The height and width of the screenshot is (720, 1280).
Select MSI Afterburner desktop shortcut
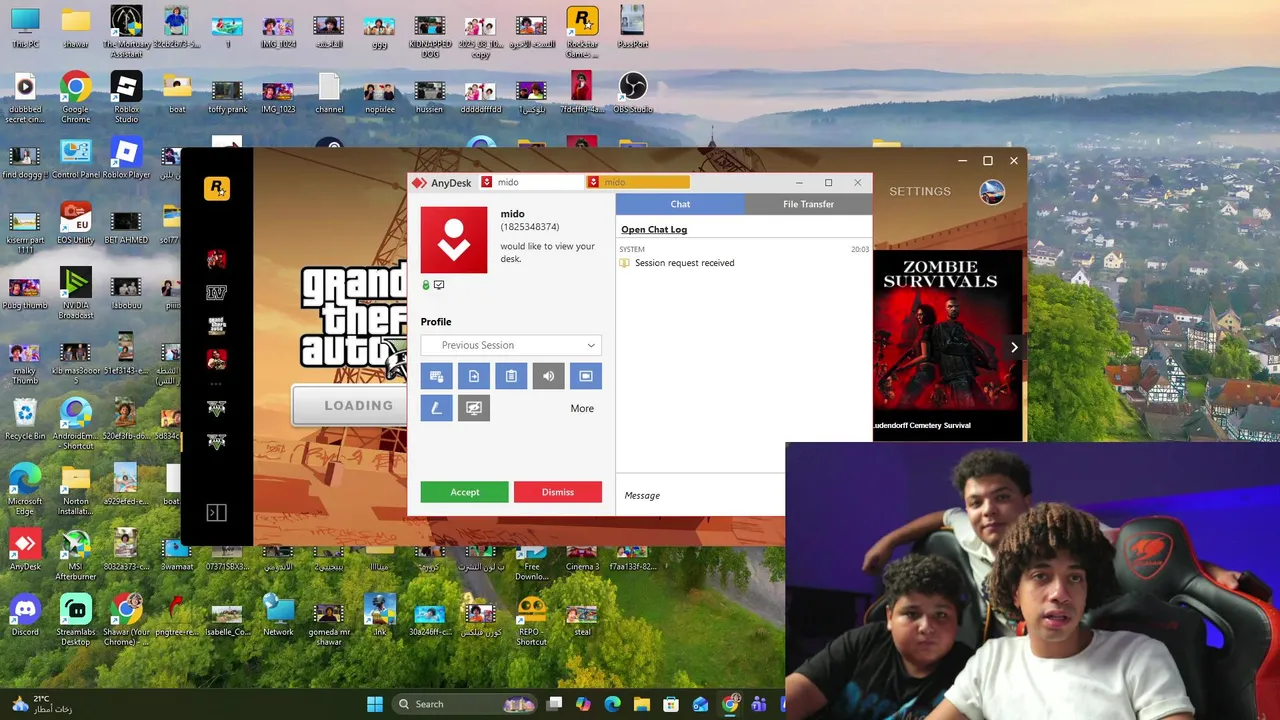pos(76,556)
